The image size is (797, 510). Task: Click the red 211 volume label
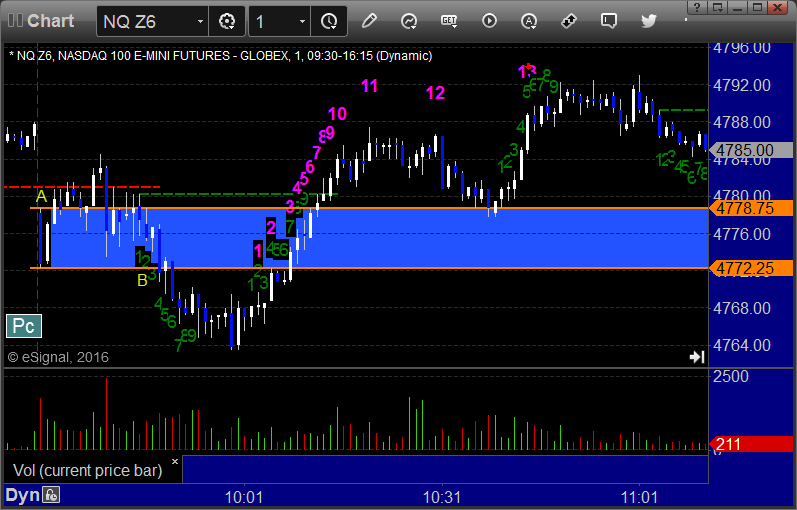pos(750,444)
